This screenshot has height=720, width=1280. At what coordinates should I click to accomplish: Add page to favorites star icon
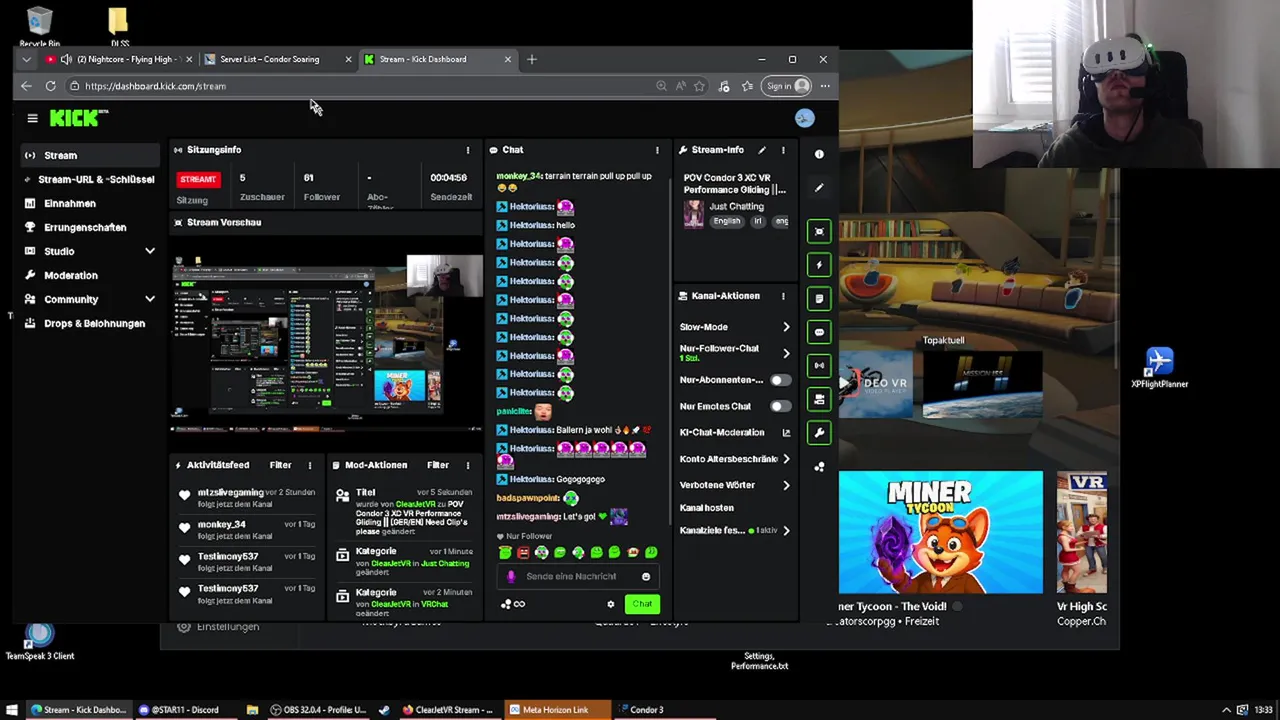point(699,86)
